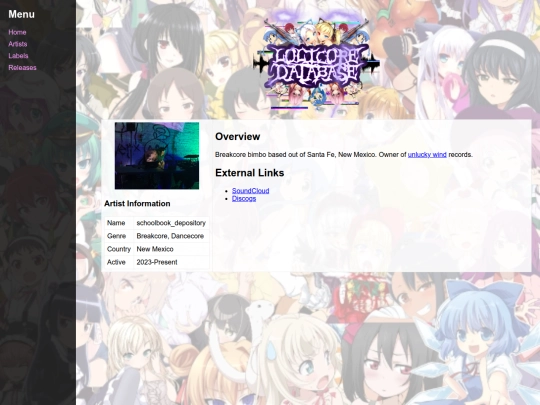Open the SoundCloud external link
Screen dimensions: 540x405
pyautogui.click(x=250, y=190)
